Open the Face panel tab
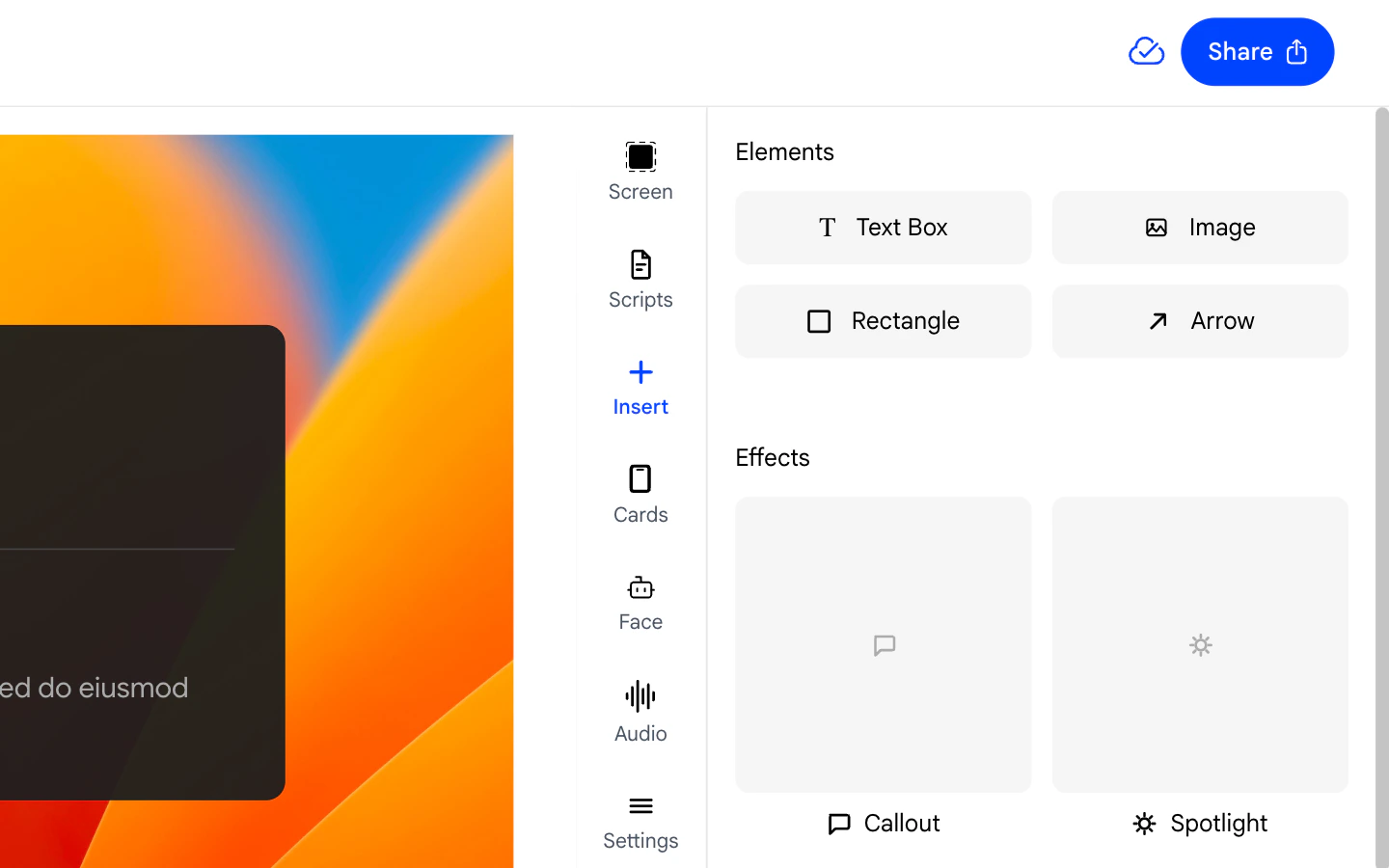 640,603
